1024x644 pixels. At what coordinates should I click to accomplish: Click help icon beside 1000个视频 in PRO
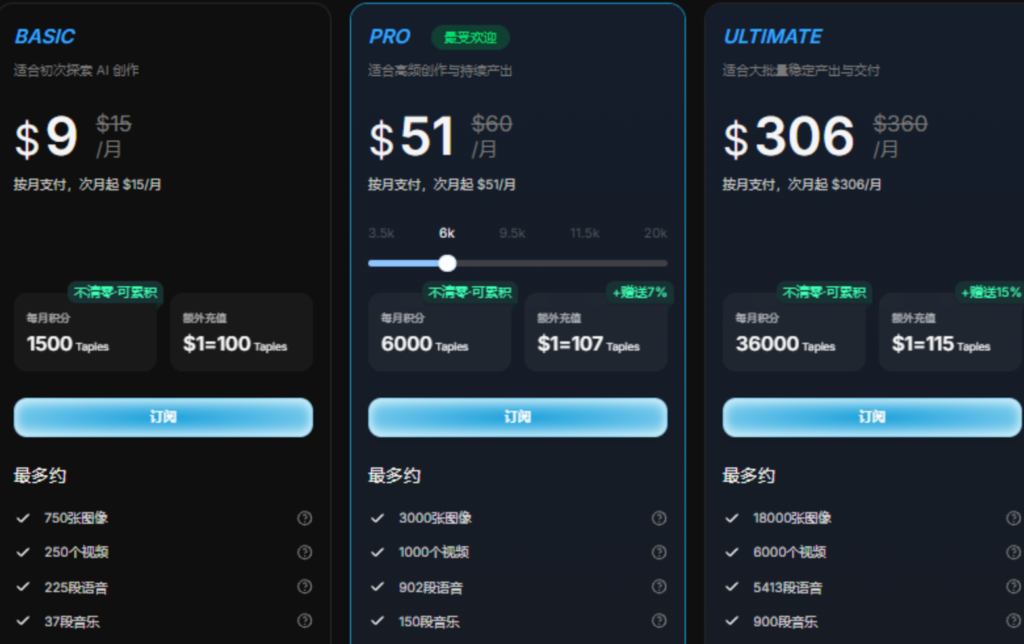tap(659, 552)
